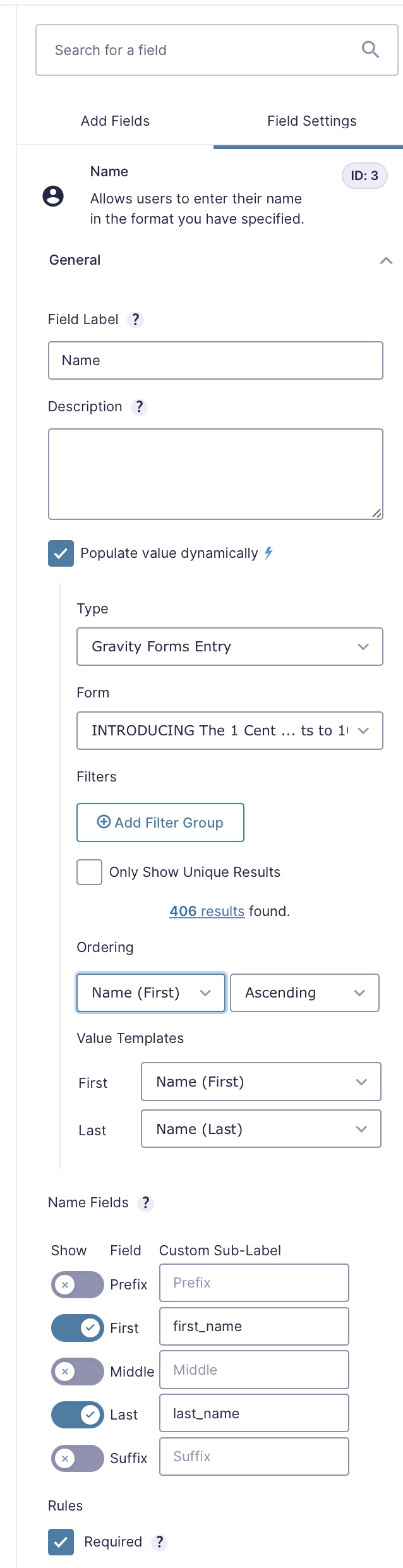Click the Add Filter Group button
This screenshot has width=403, height=1568.
pyautogui.click(x=160, y=823)
